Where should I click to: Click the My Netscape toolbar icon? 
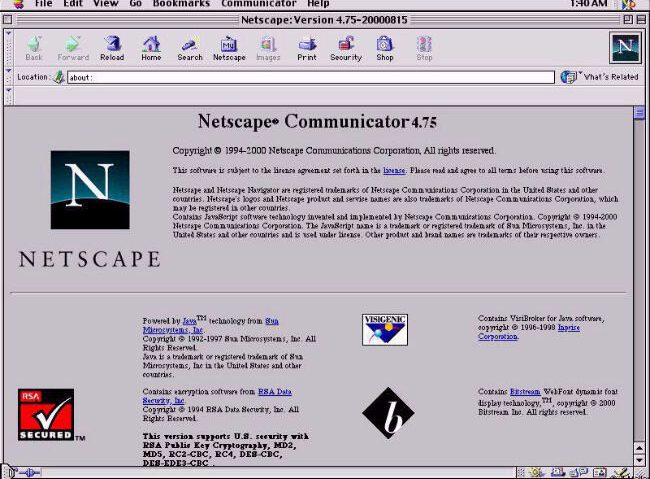pos(229,47)
